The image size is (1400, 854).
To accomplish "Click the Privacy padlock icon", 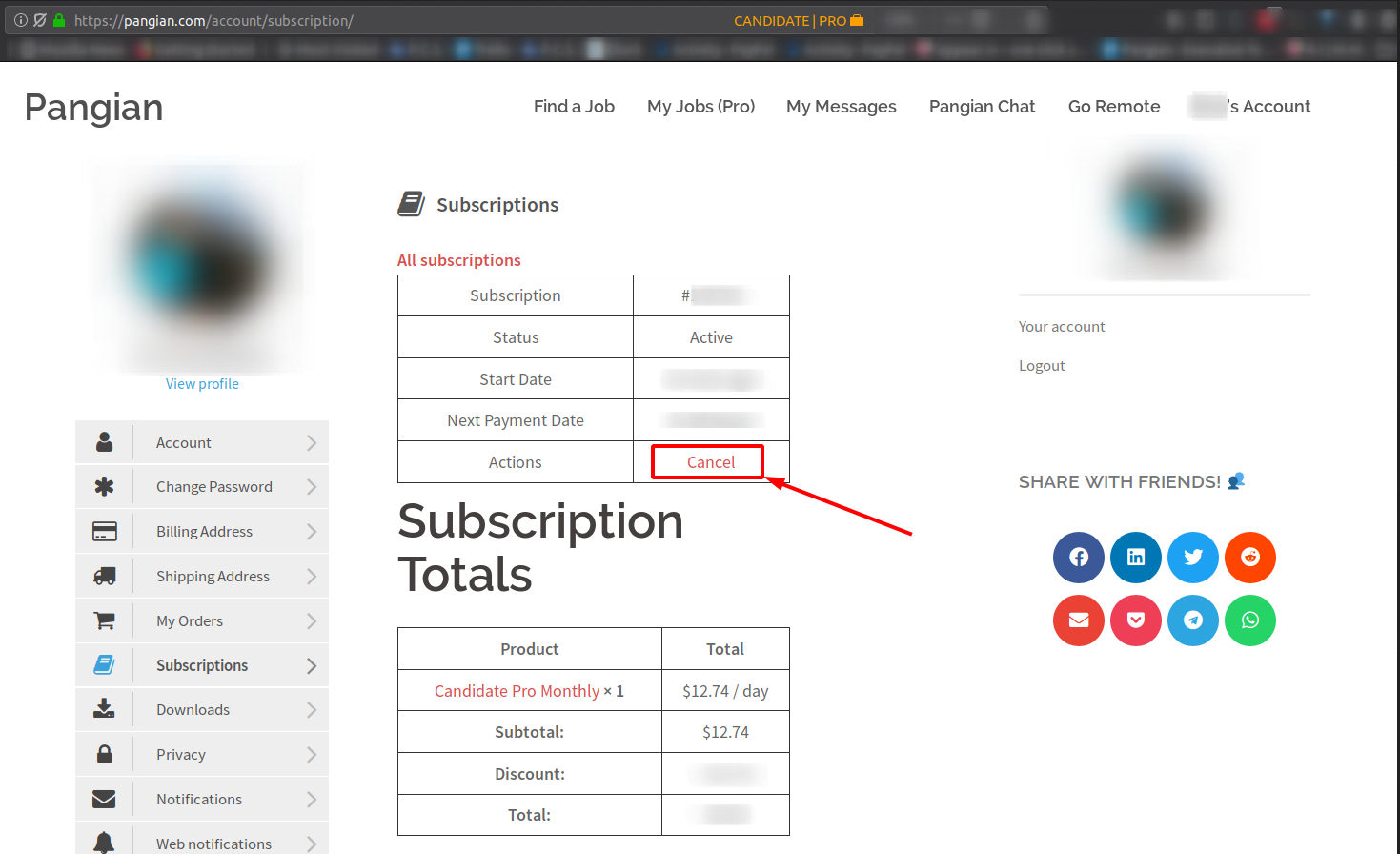I will [x=105, y=754].
